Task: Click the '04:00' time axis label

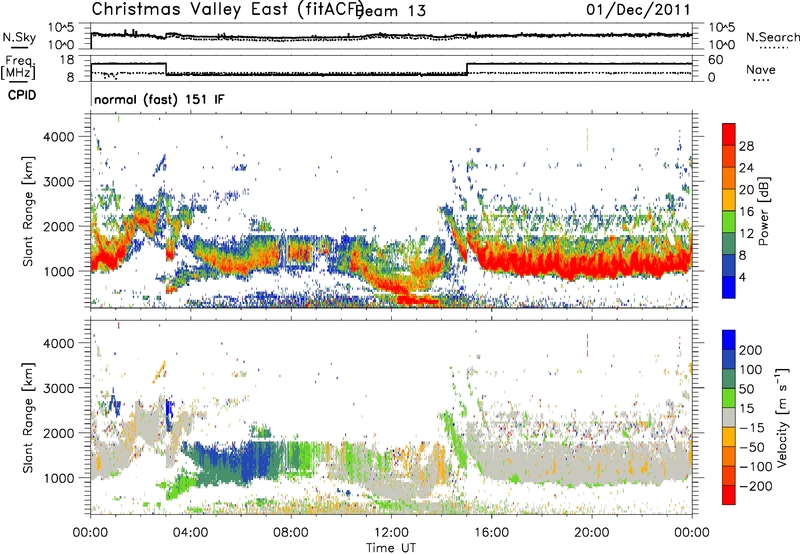Action: (x=191, y=533)
